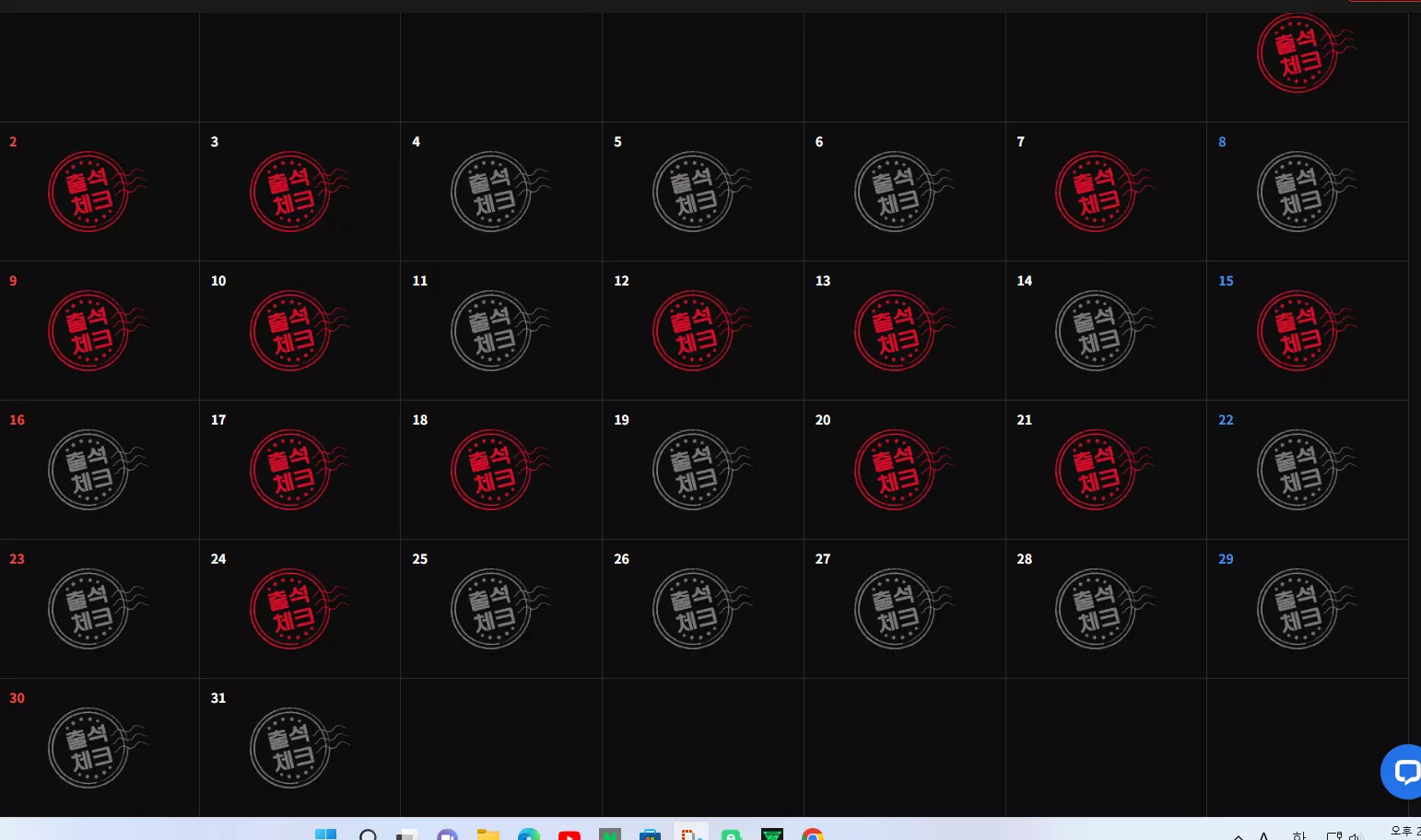Image resolution: width=1421 pixels, height=840 pixels.
Task: Click the red attendance stamp on day 18
Action: pyautogui.click(x=499, y=470)
